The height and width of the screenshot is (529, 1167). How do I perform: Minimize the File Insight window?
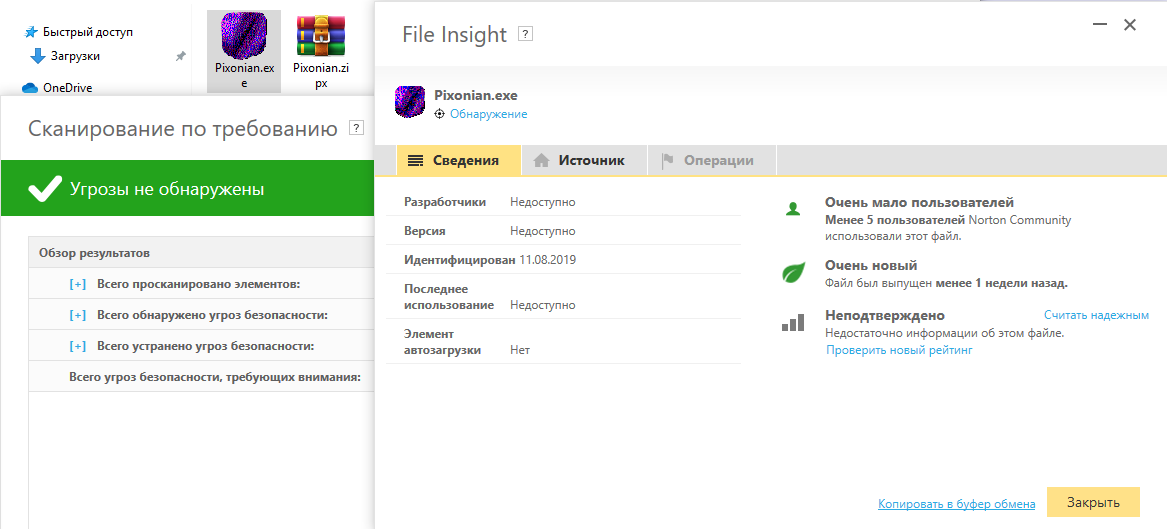tap(1100, 25)
